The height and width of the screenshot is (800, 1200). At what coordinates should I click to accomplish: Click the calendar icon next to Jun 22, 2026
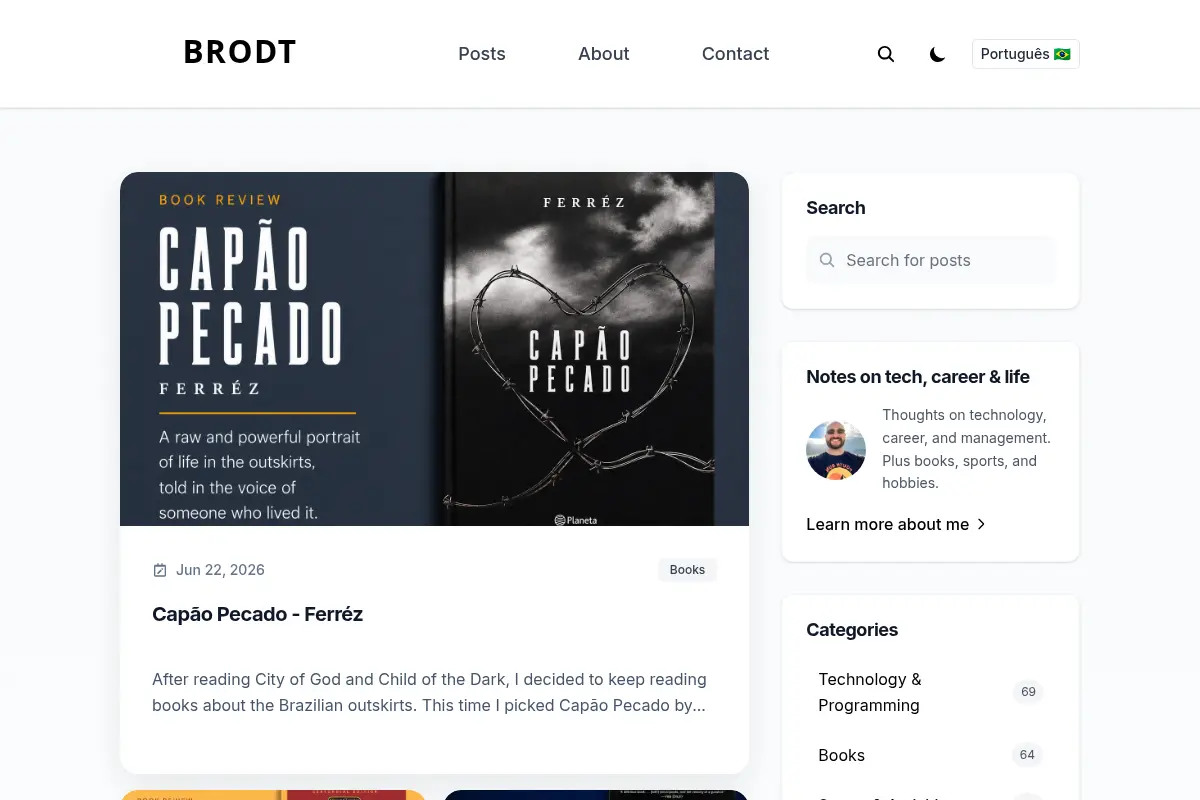(160, 570)
